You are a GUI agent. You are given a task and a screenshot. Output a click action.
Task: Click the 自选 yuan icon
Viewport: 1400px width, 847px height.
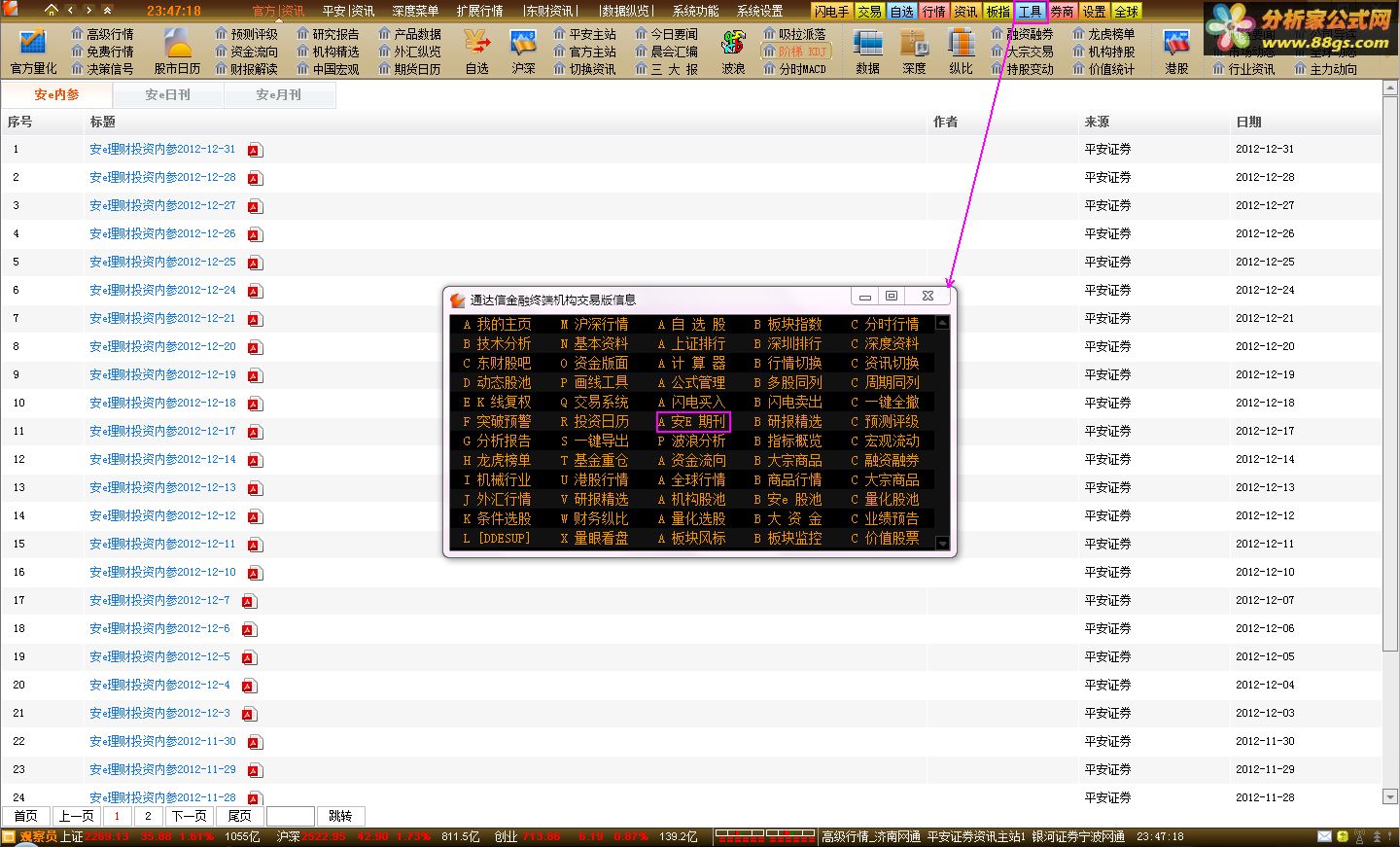[476, 51]
